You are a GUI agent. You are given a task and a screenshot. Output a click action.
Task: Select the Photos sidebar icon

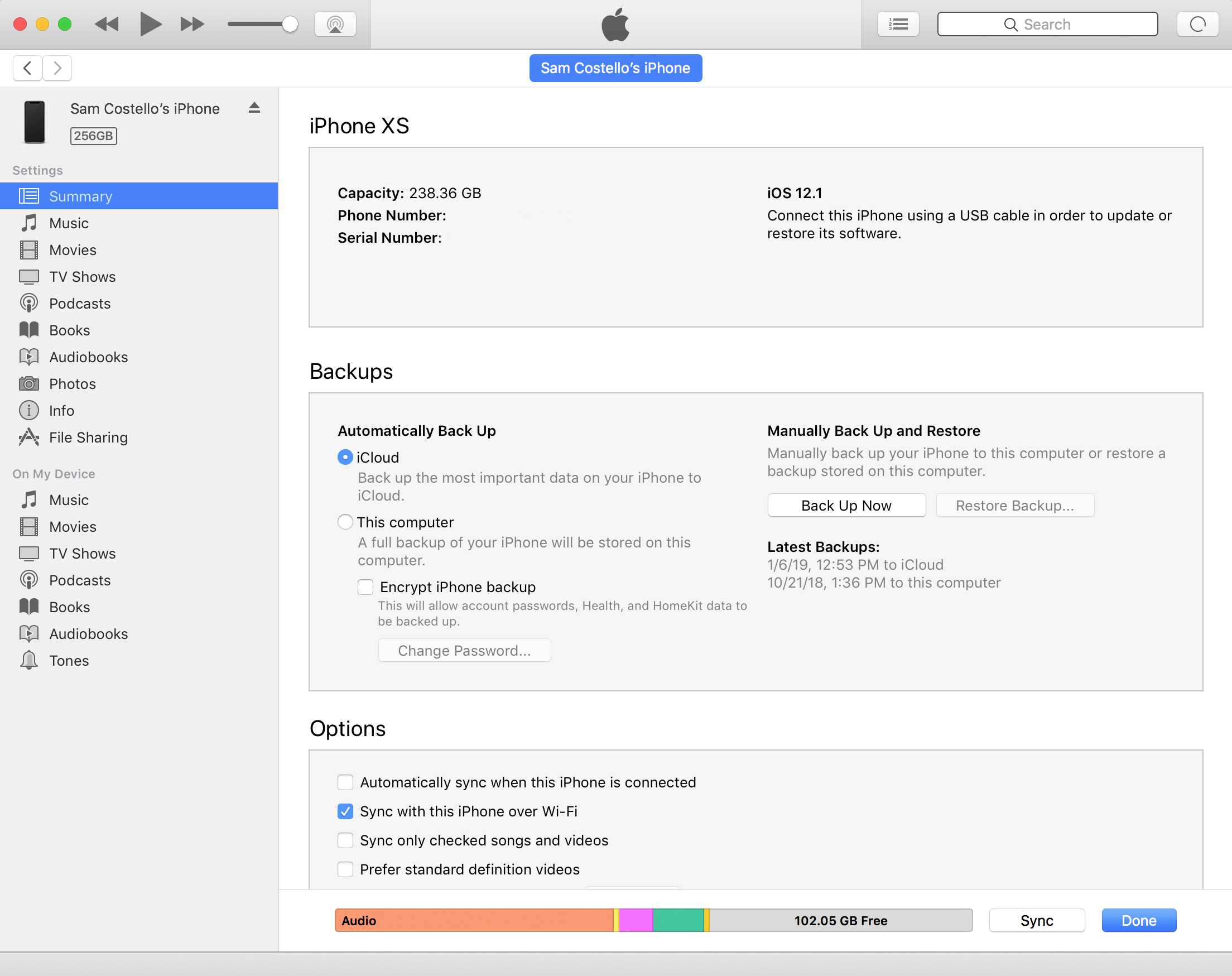tap(30, 383)
